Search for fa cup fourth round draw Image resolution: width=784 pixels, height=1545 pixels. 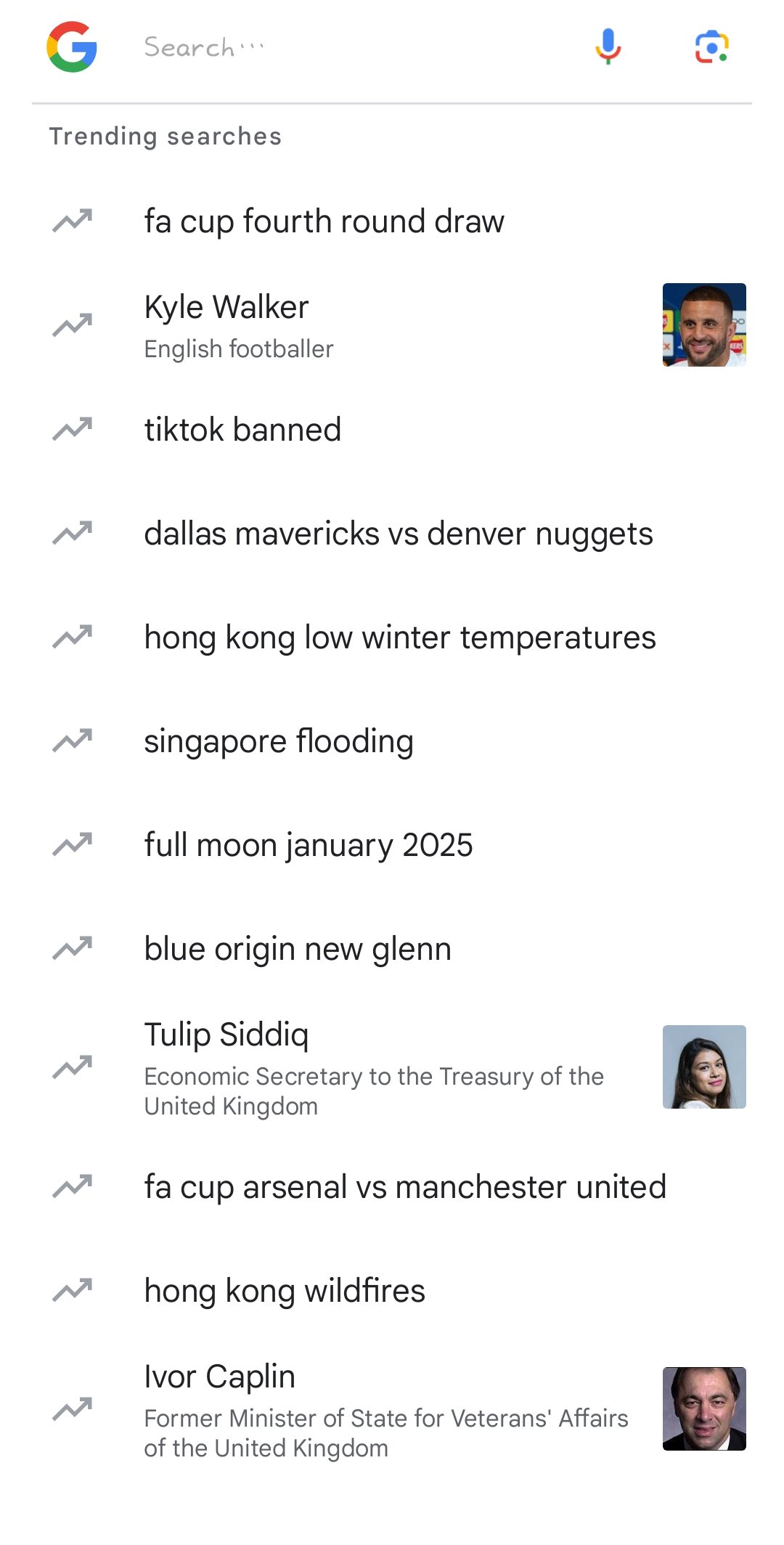pos(324,221)
